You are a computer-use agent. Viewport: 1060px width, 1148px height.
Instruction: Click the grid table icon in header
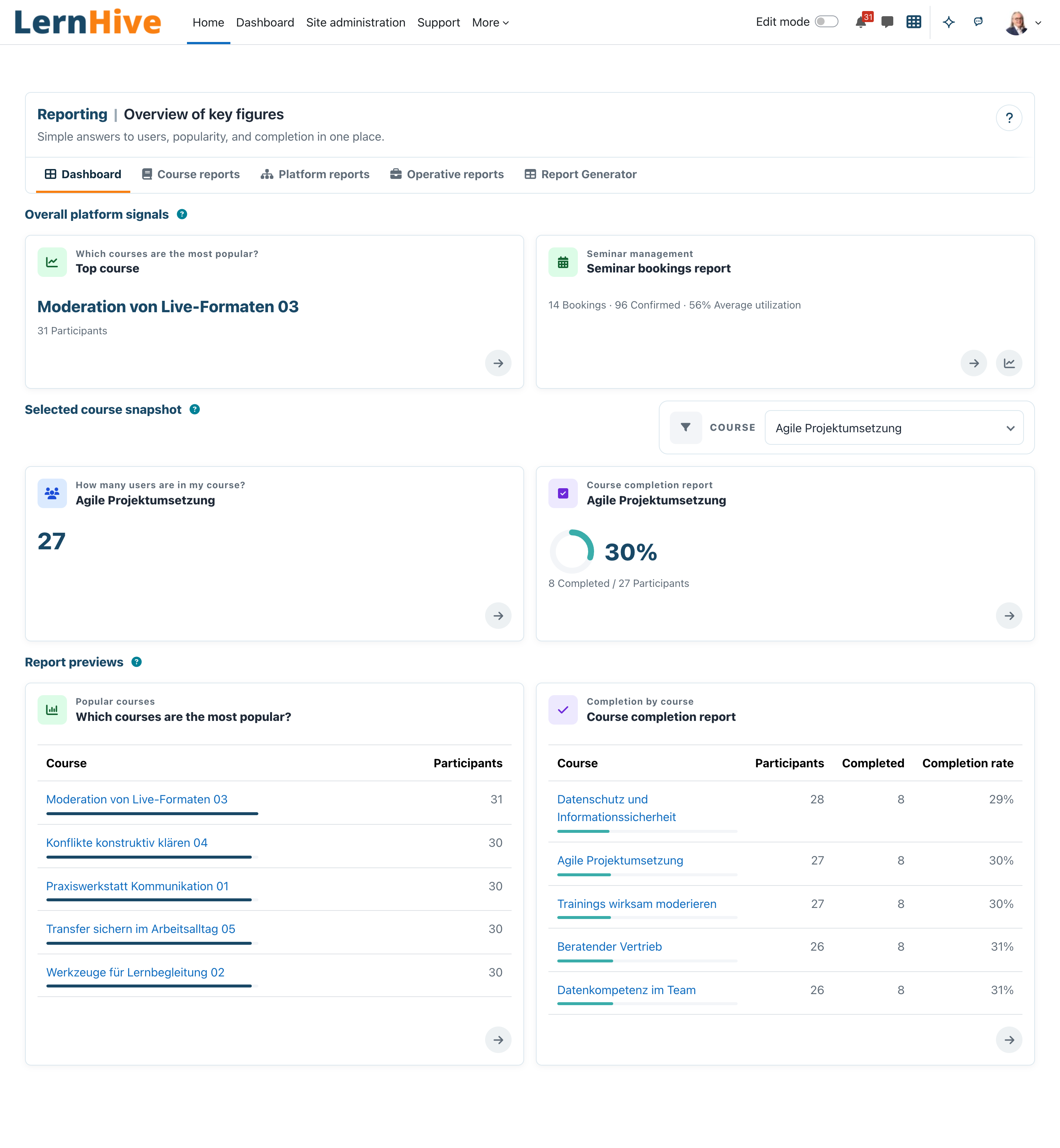click(x=914, y=22)
